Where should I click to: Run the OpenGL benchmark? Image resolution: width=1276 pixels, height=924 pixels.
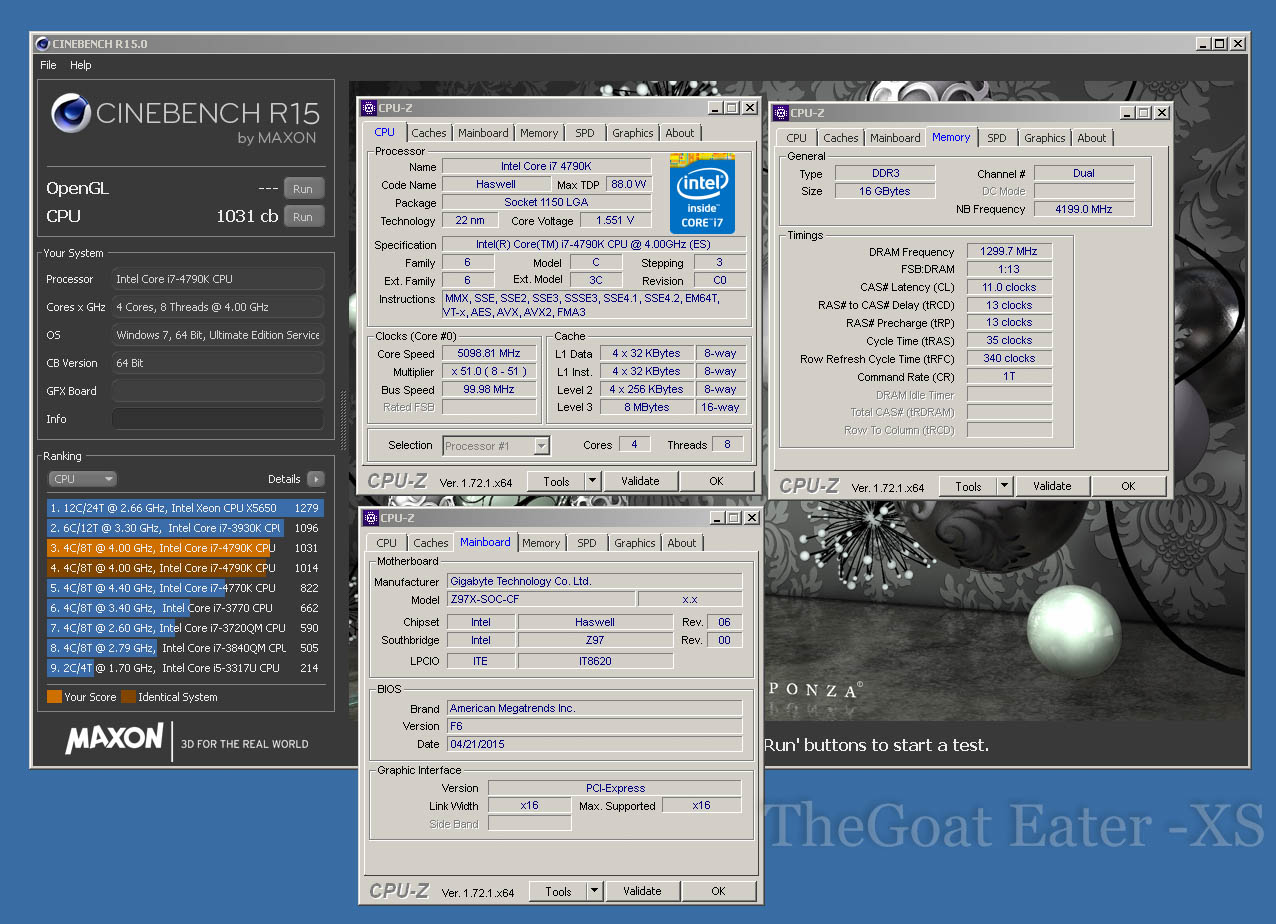pyautogui.click(x=303, y=188)
